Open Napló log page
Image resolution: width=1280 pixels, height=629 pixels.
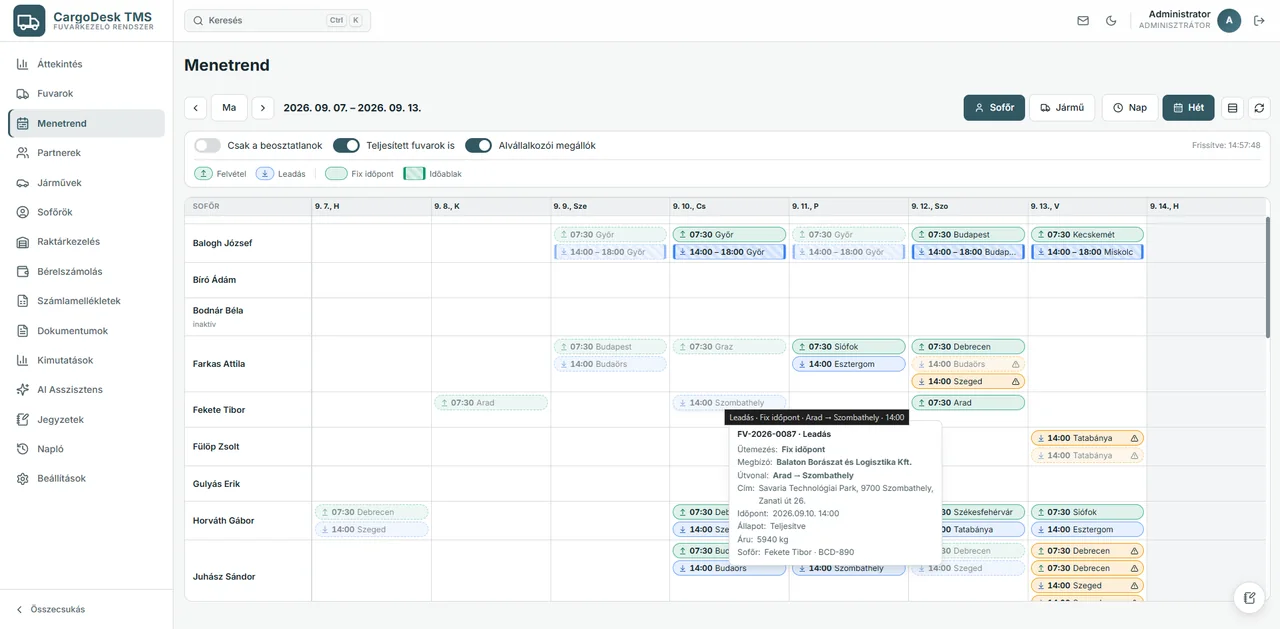point(86,449)
